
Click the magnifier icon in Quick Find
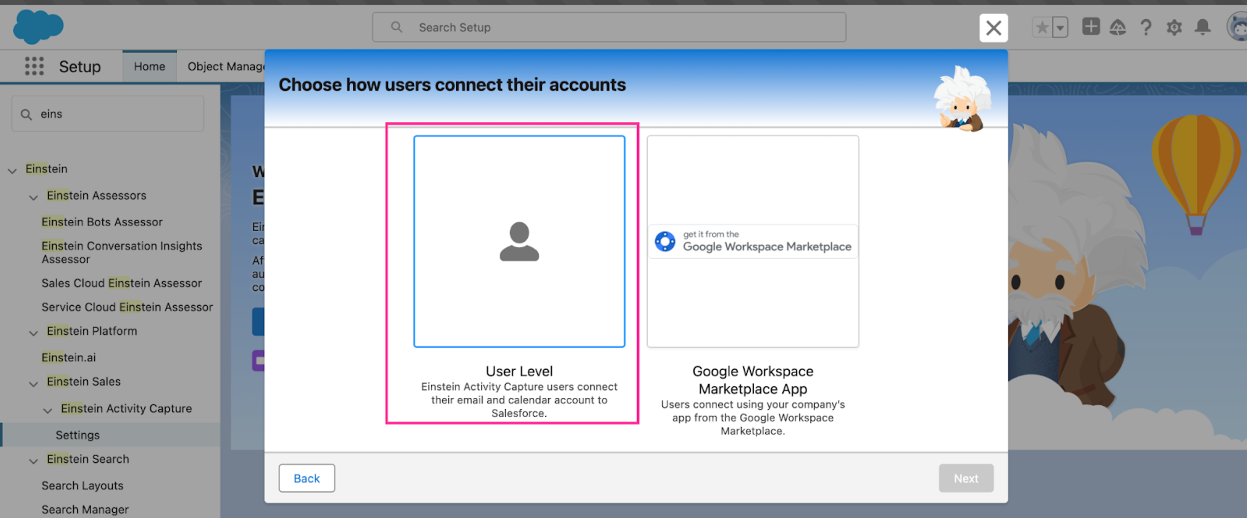pyautogui.click(x=26, y=114)
